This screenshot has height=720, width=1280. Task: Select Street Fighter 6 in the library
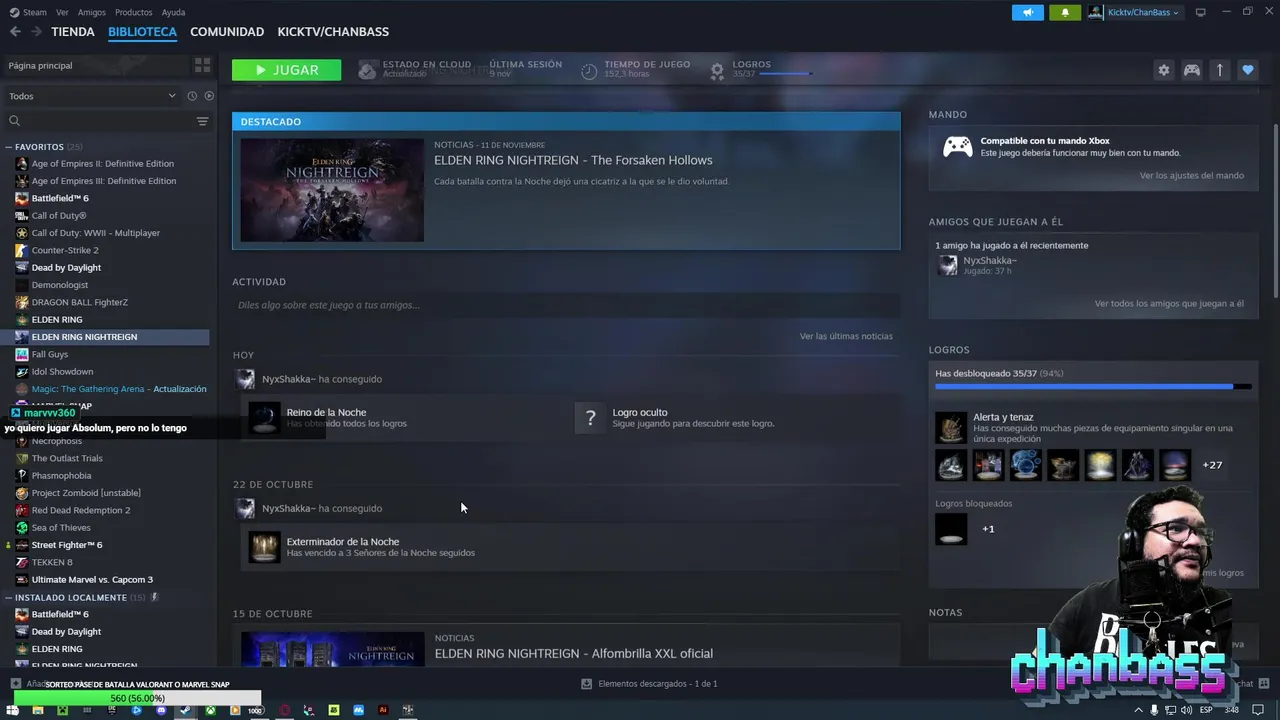pos(67,544)
